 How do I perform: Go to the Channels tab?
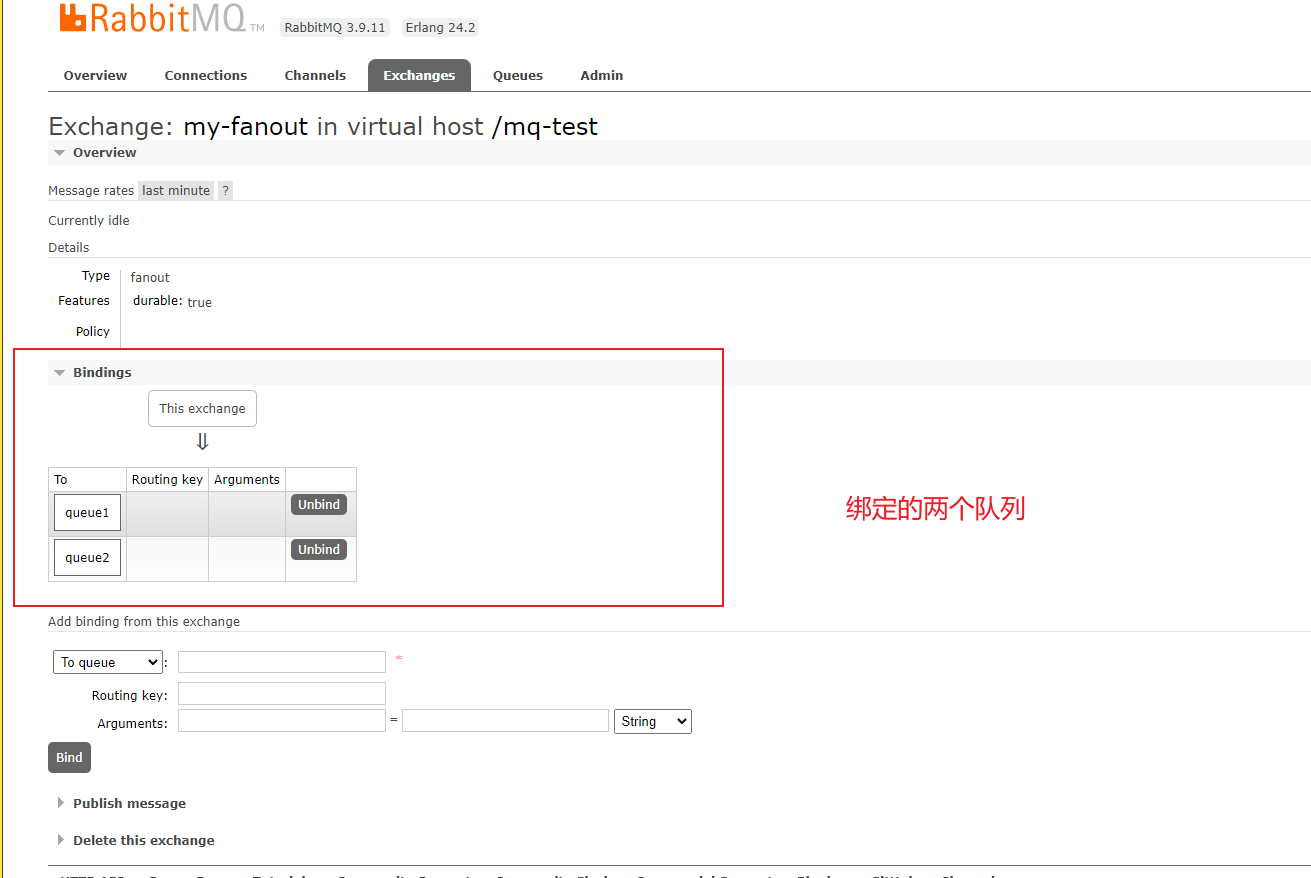click(x=315, y=76)
